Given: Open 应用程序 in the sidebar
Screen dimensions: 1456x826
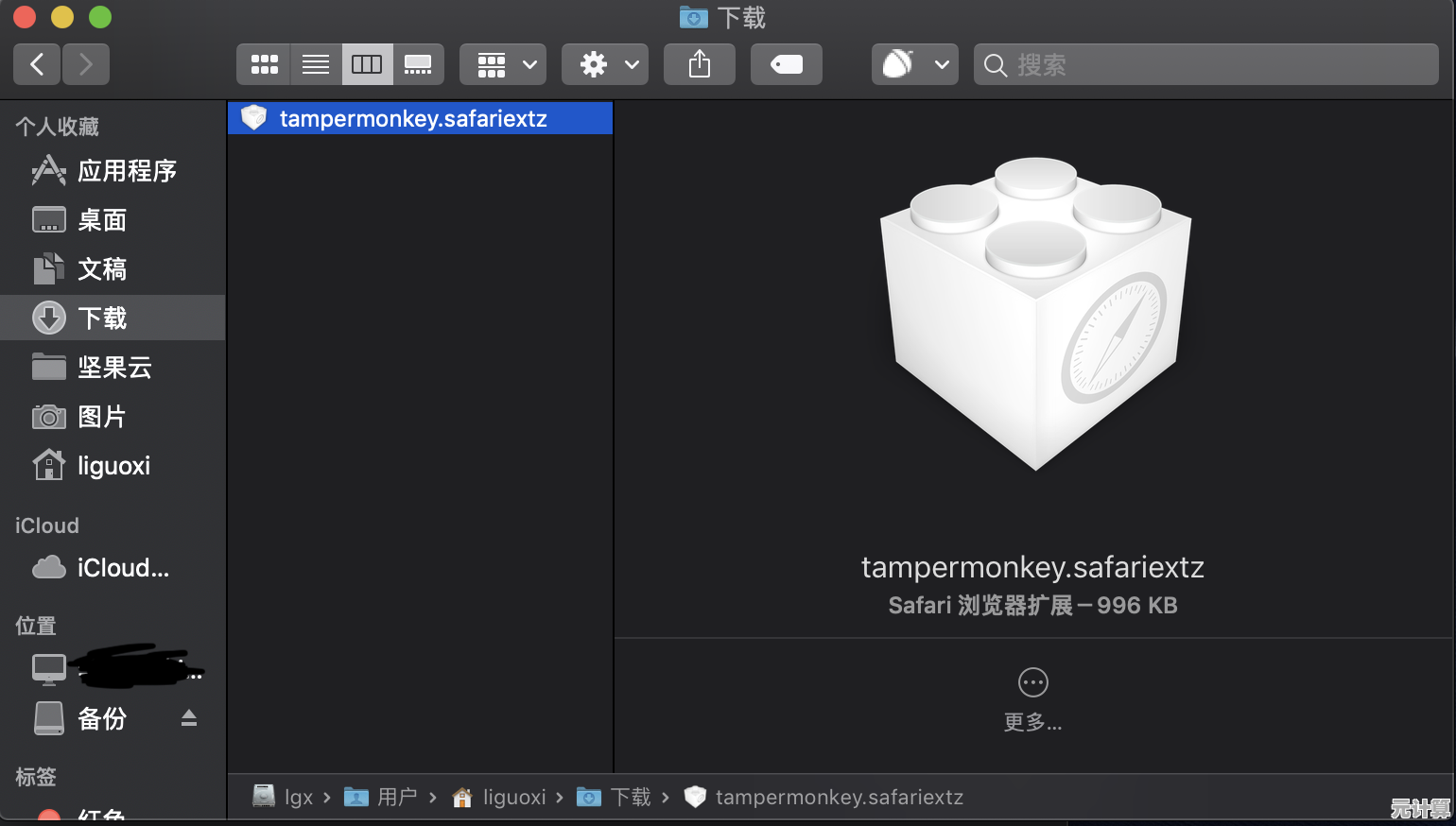Looking at the screenshot, I should click(113, 171).
